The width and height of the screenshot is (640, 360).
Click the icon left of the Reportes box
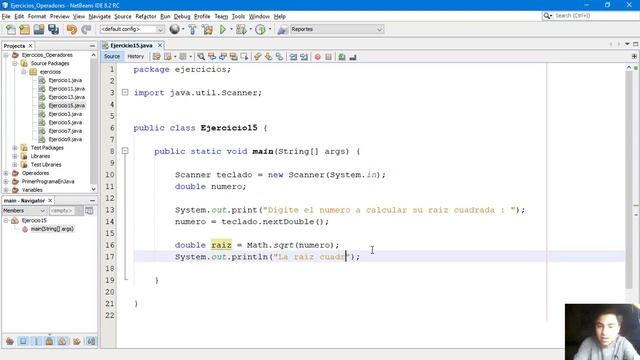click(x=282, y=29)
